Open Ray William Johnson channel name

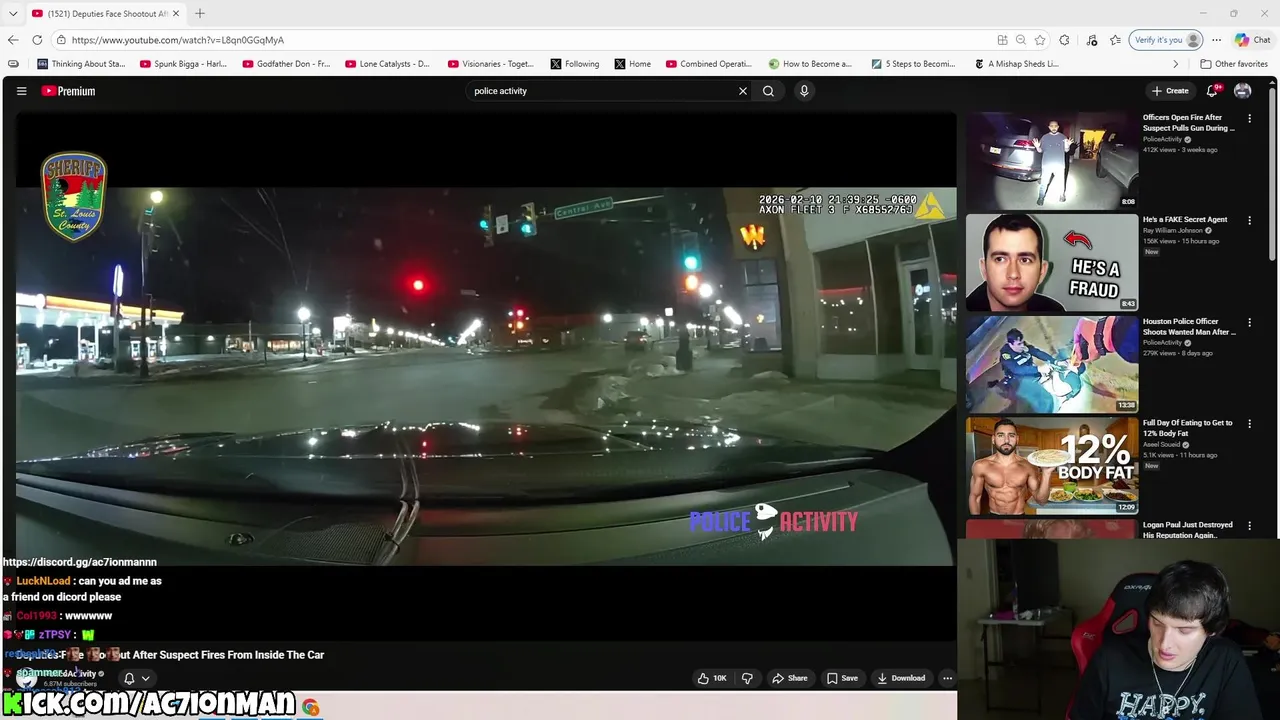pyautogui.click(x=1173, y=231)
